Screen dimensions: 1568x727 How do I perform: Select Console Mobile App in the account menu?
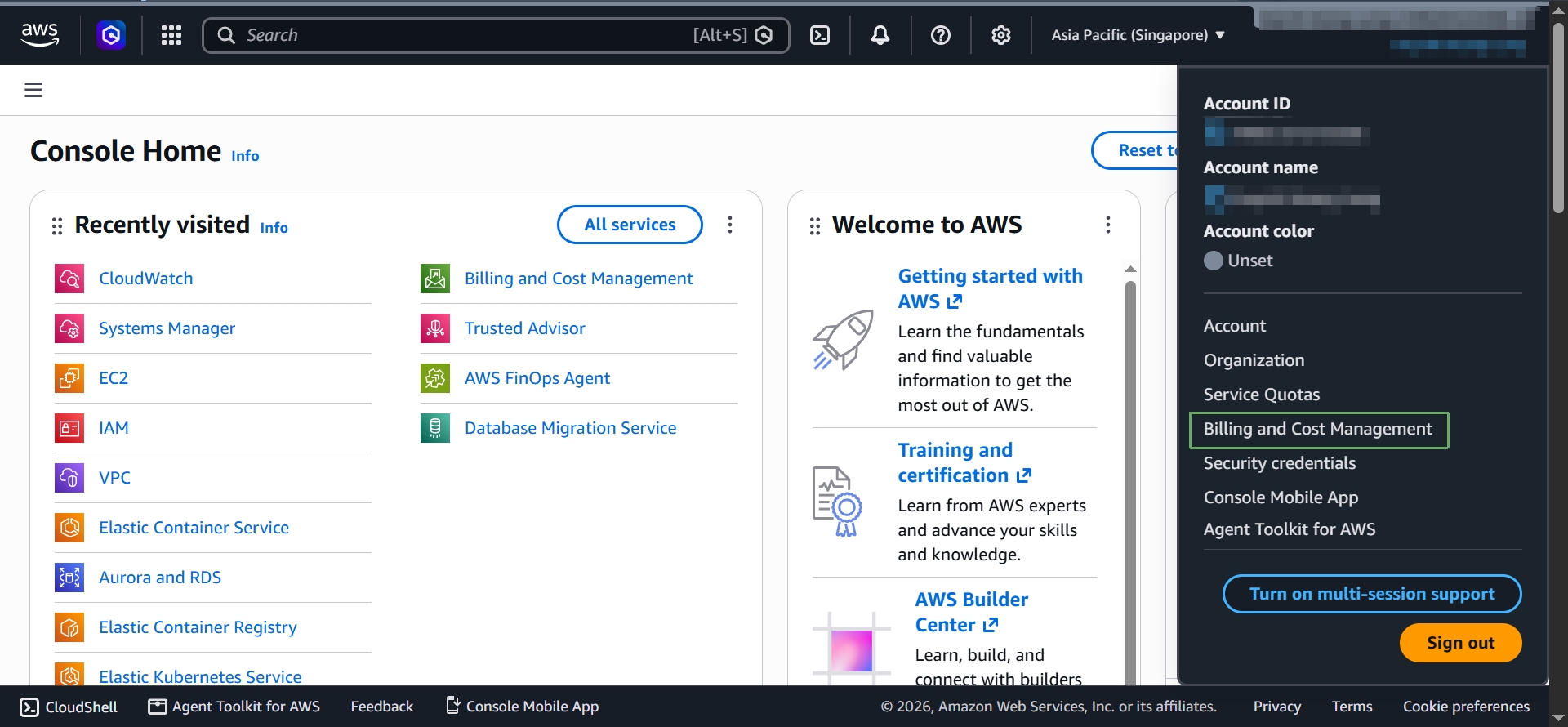[x=1281, y=497]
